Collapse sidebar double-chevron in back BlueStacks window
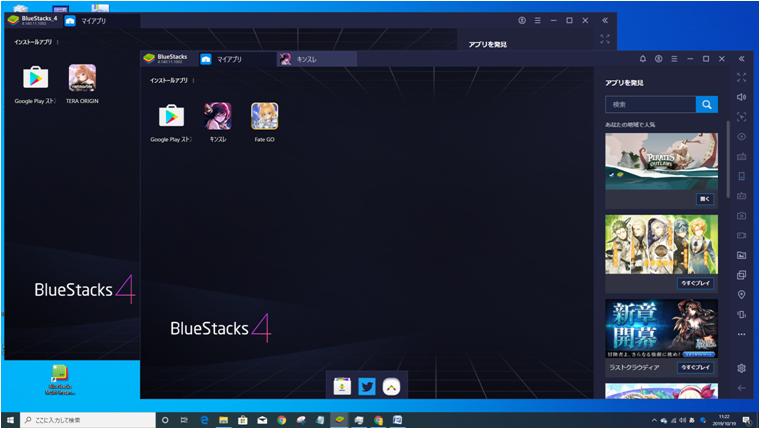 605,20
